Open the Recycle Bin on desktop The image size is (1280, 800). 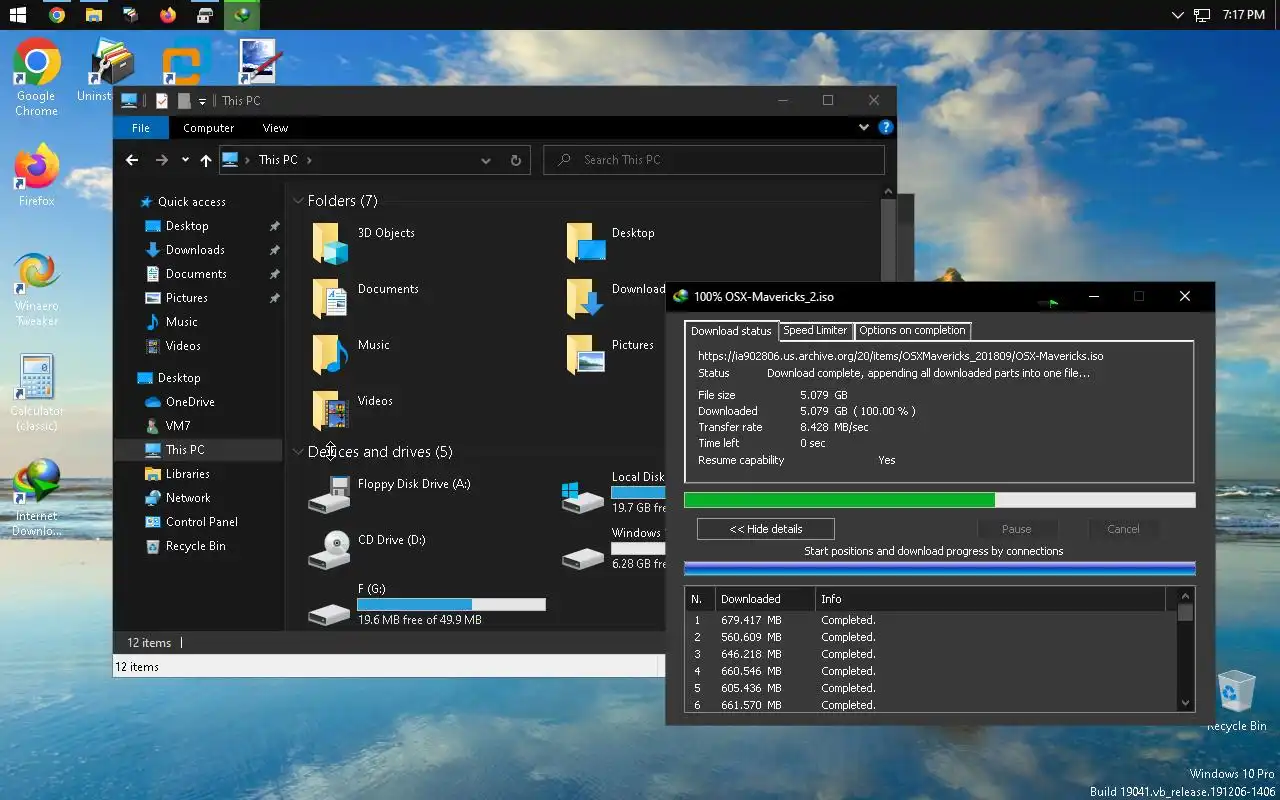1236,700
